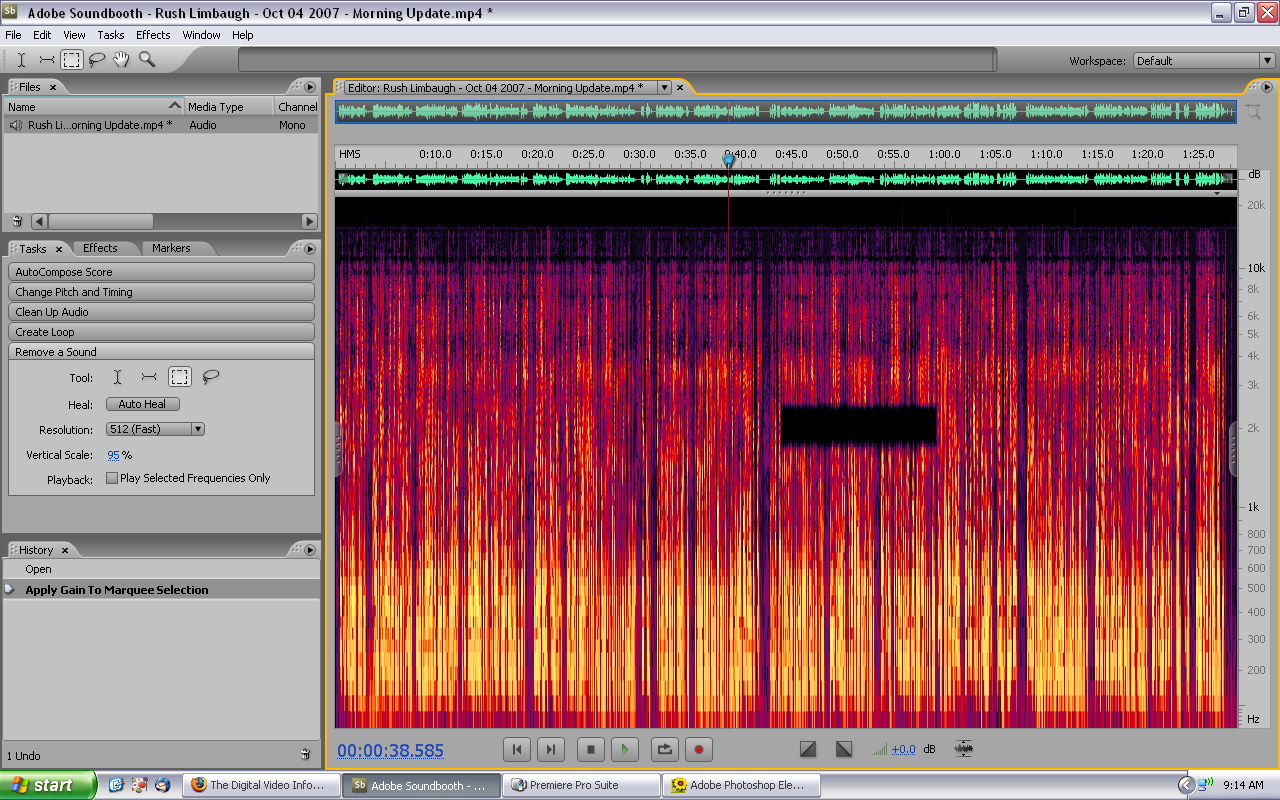1280x800 pixels.
Task: Click the trash icon in the Files panel
Action: (x=16, y=221)
